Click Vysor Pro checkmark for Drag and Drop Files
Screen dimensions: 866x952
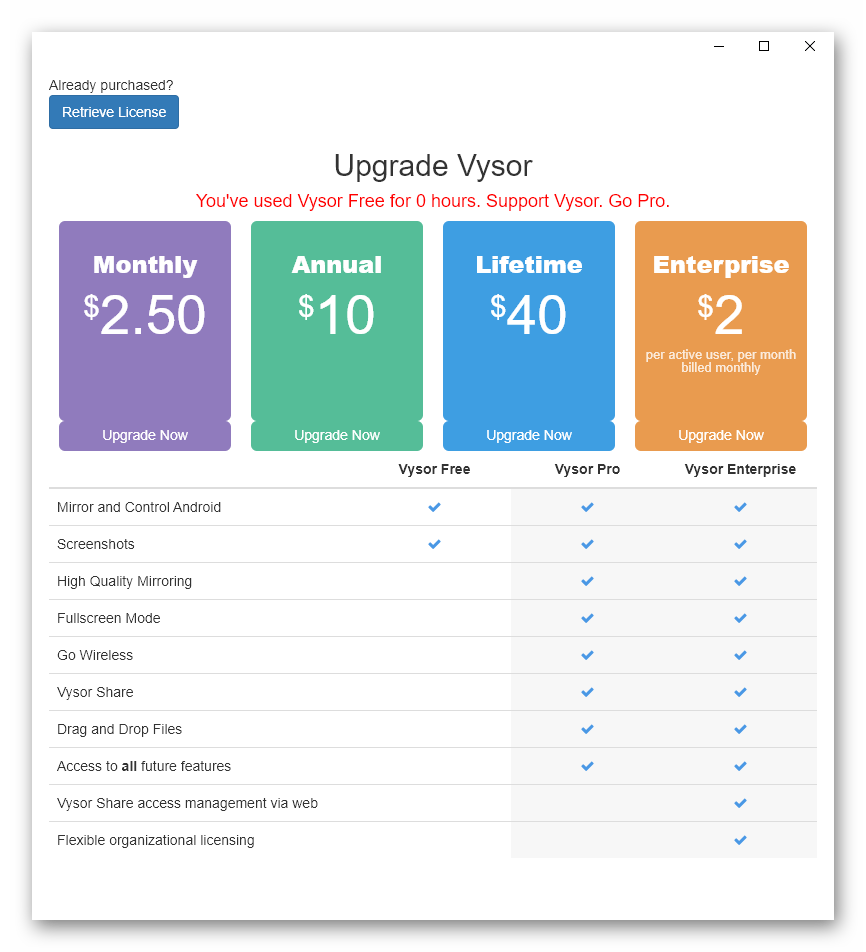click(587, 729)
